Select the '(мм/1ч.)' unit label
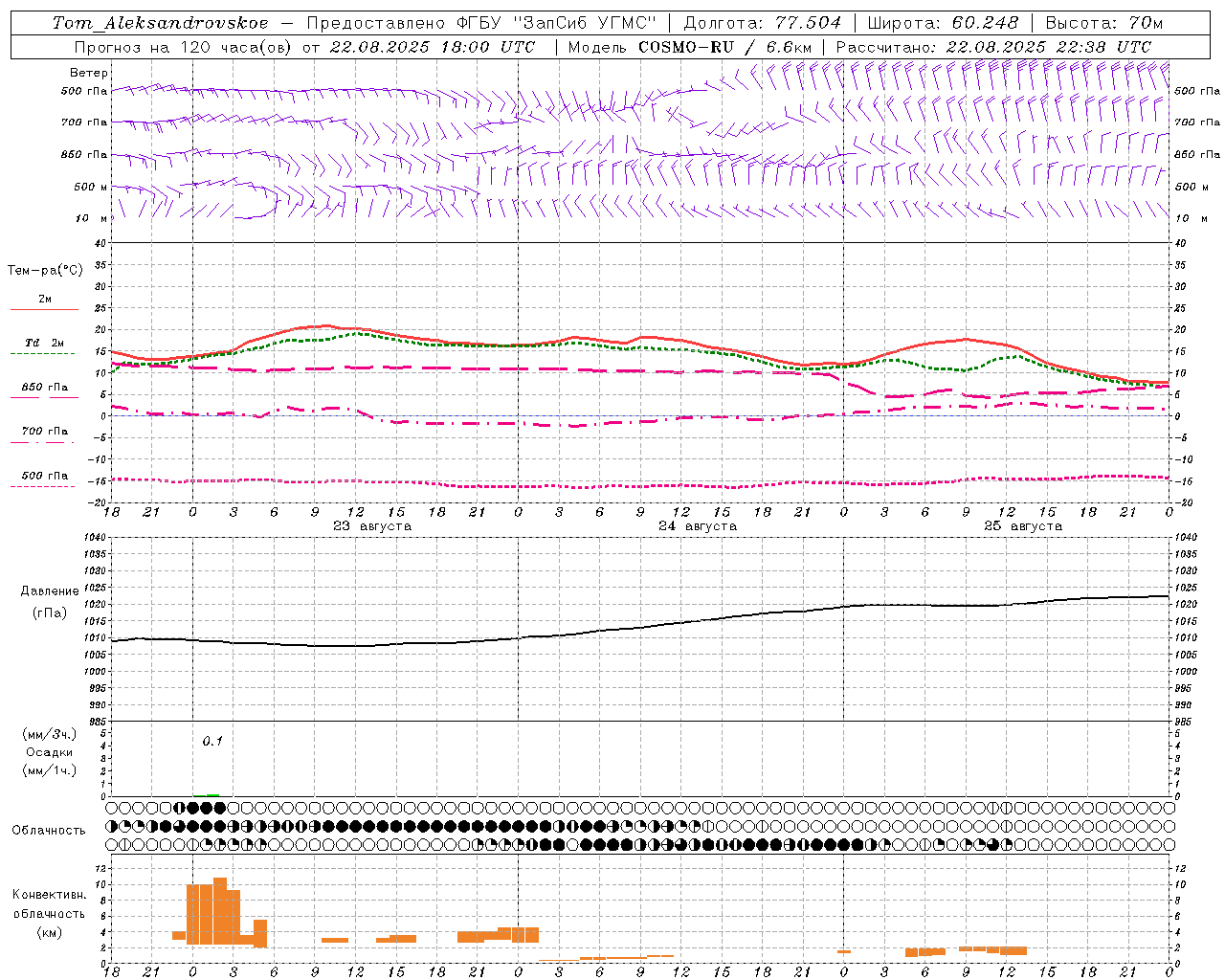Viewport: 1225px width, 980px height. coord(50,770)
